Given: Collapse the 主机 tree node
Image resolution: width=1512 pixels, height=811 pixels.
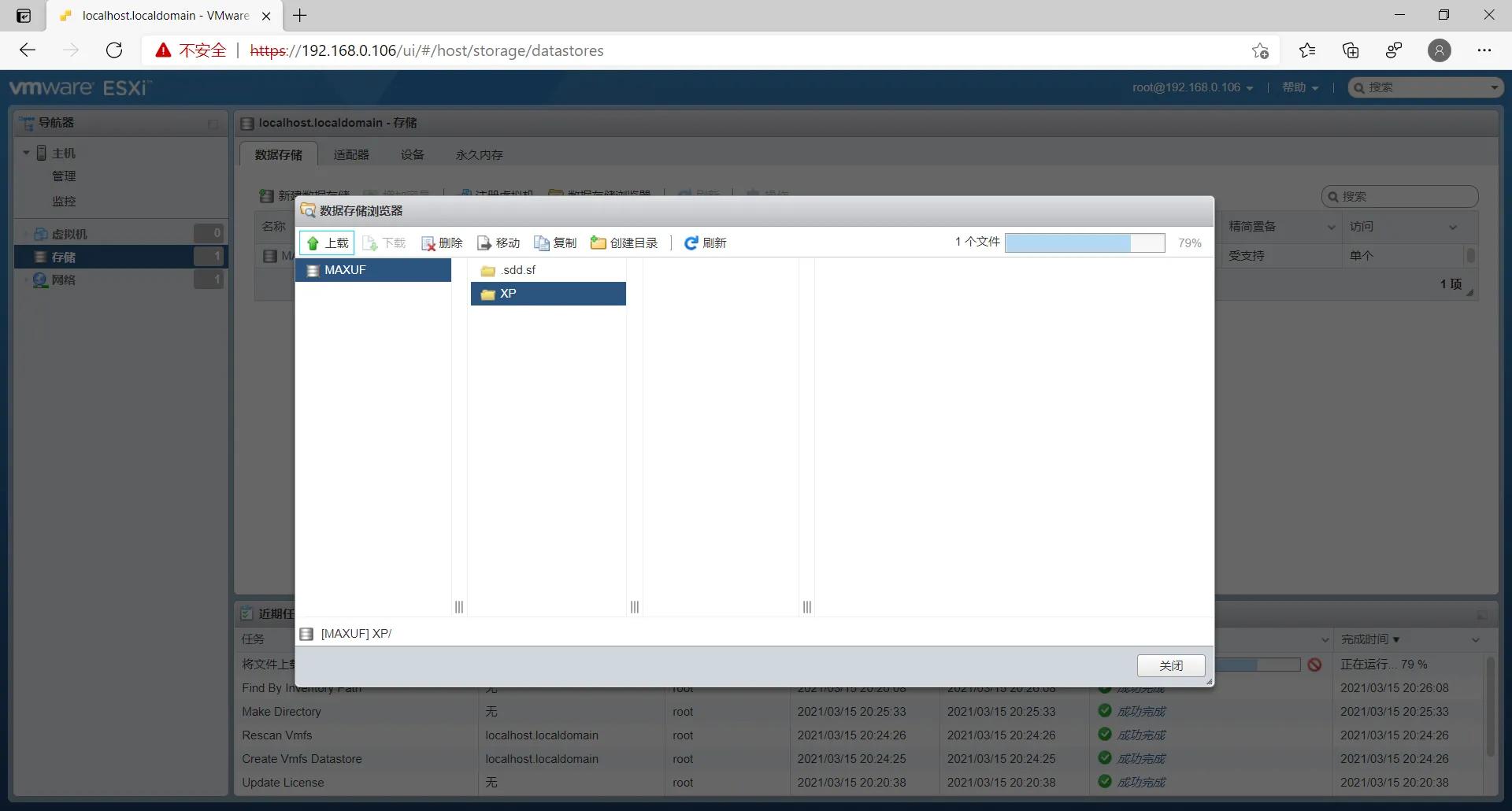Looking at the screenshot, I should tap(26, 152).
